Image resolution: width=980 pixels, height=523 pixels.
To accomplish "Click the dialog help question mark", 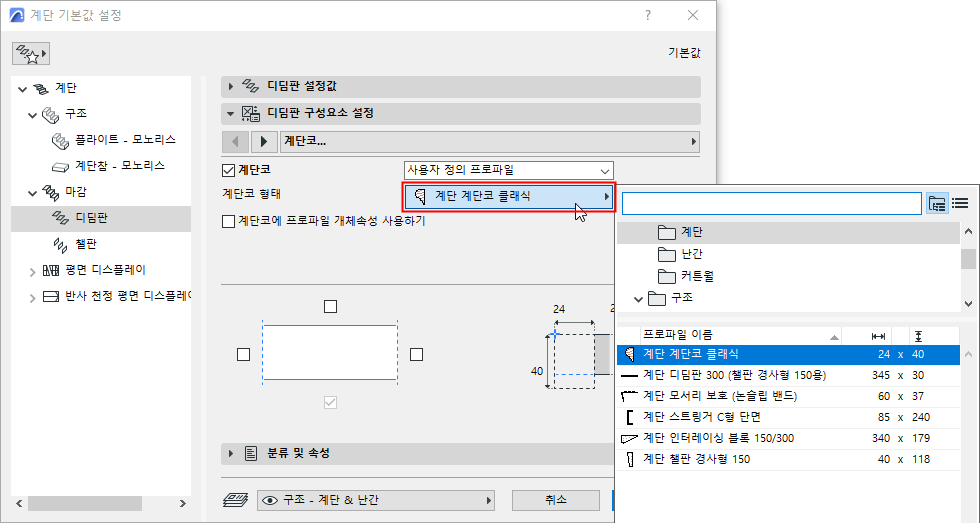I will click(x=648, y=16).
